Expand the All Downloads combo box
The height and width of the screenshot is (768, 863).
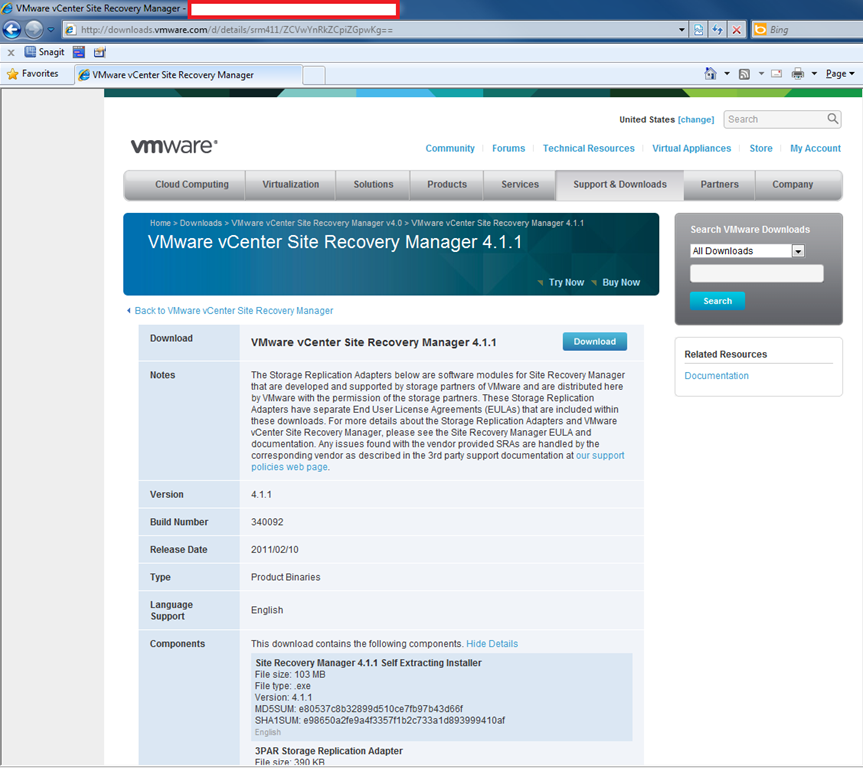747,251
